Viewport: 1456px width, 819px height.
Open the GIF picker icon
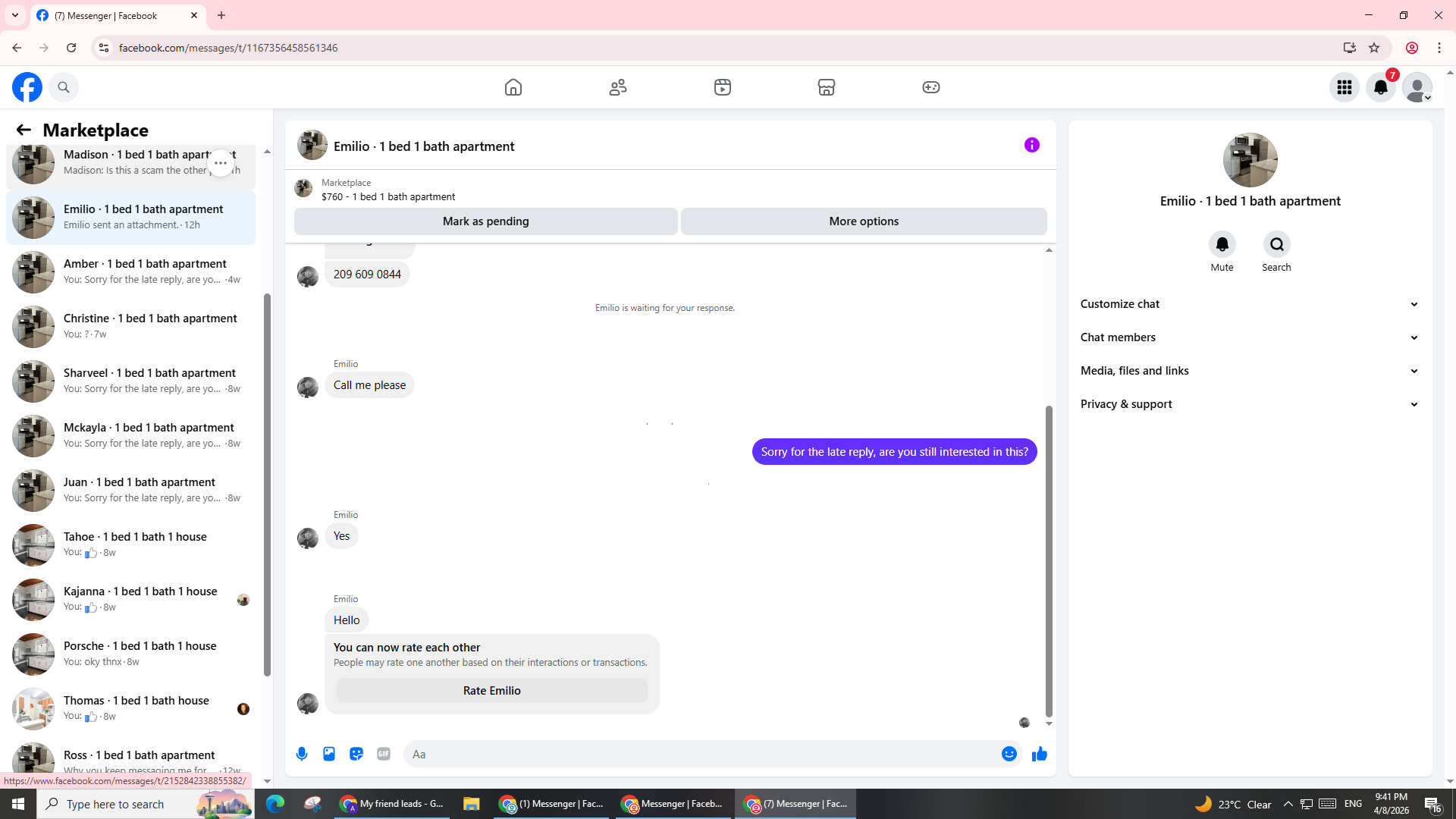pos(384,754)
